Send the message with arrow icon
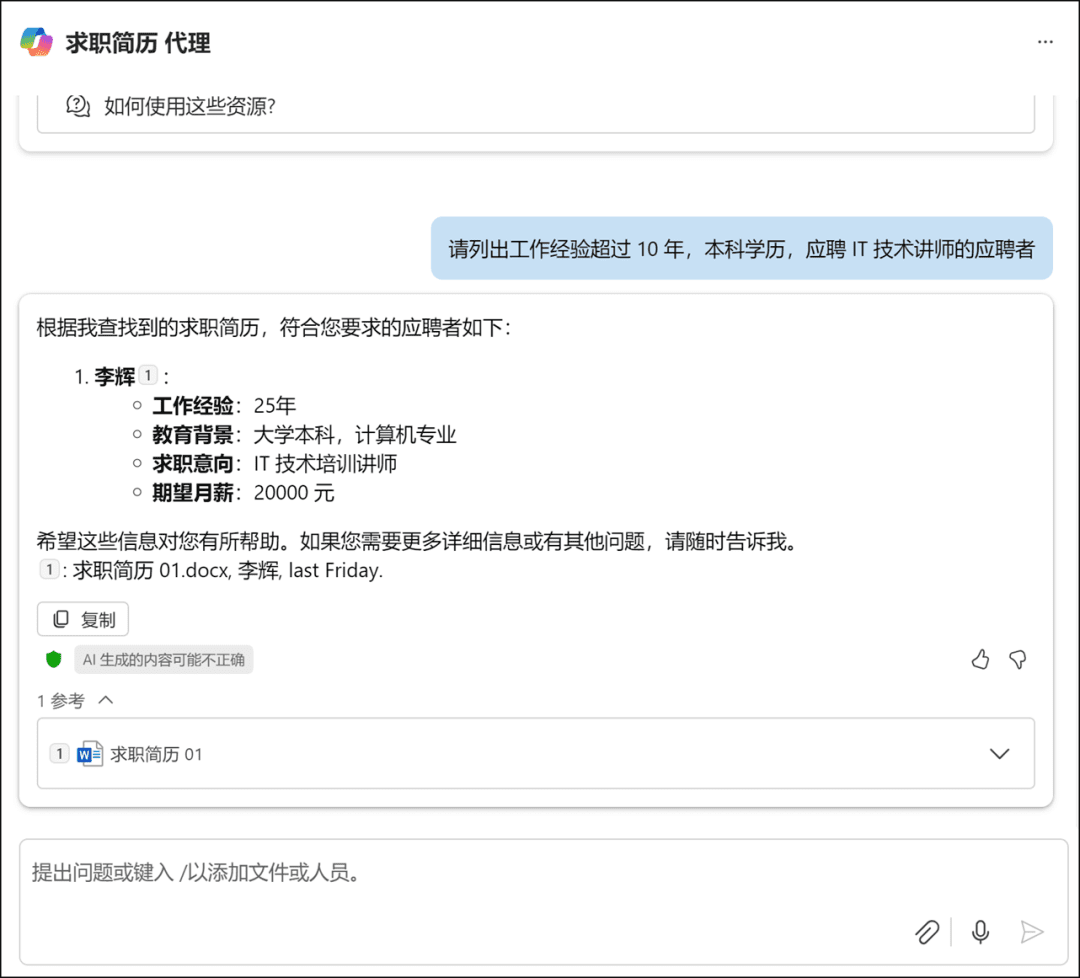Screen dimensions: 1080x978 1031,932
